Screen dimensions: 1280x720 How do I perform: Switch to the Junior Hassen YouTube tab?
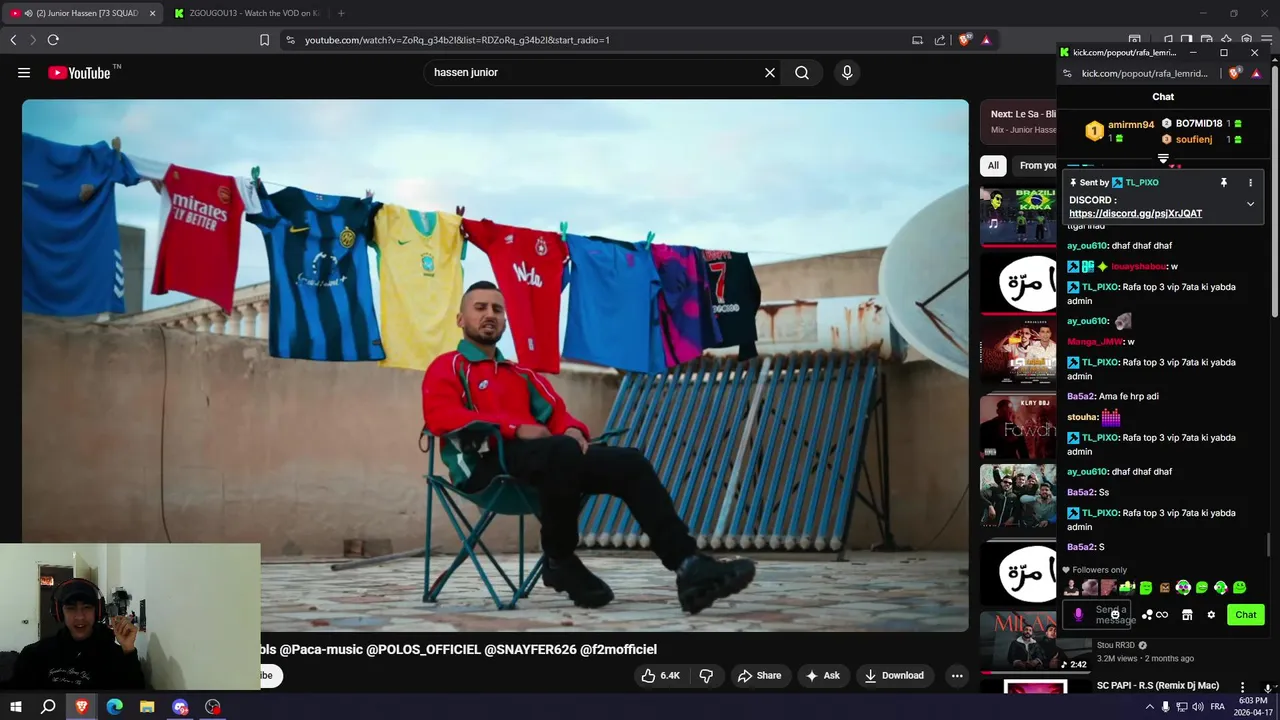click(x=82, y=13)
